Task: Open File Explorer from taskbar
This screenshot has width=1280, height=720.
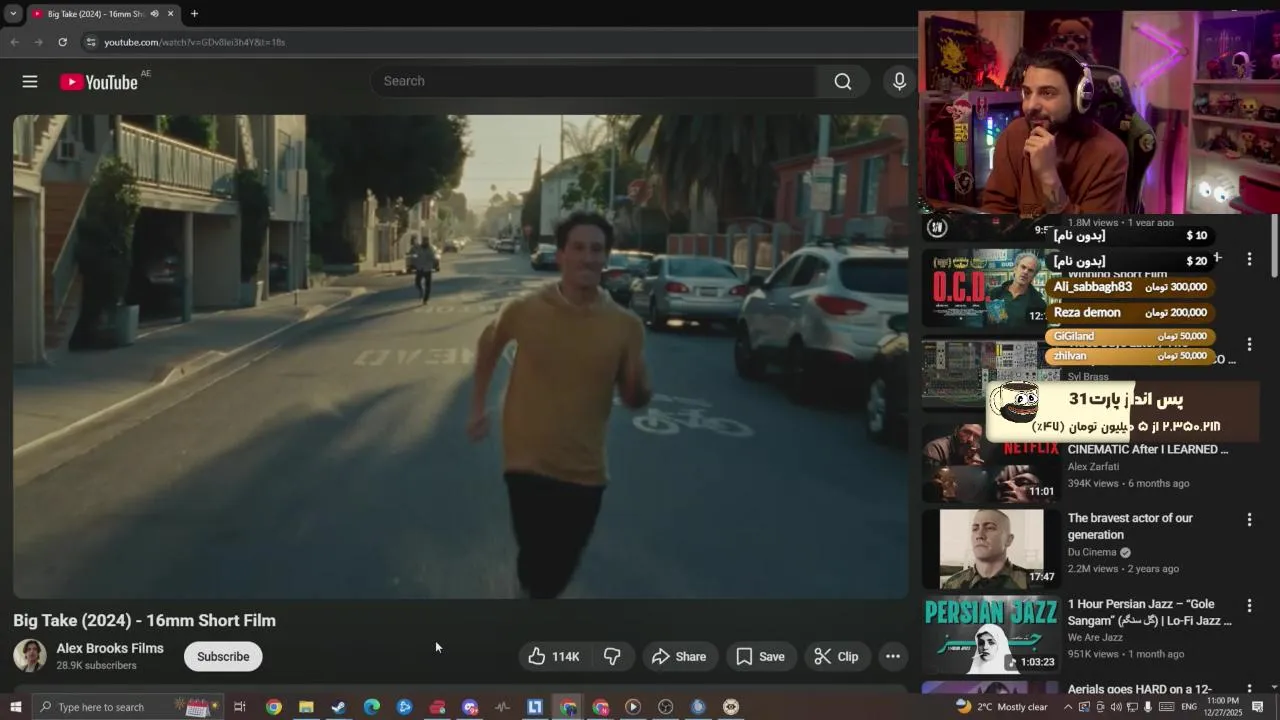Action: (x=306, y=707)
